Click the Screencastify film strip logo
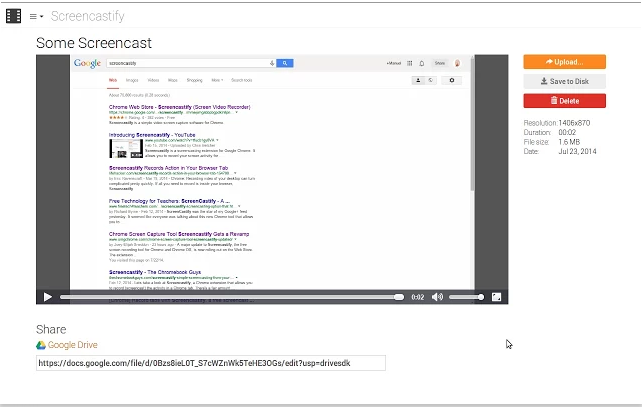 (x=14, y=16)
